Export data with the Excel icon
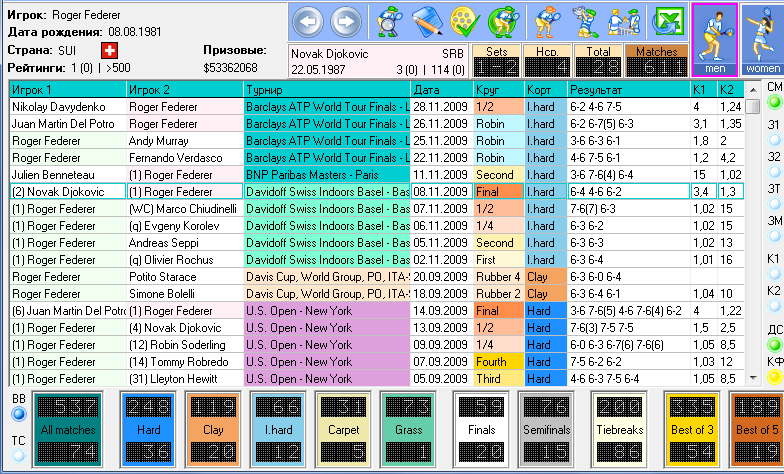 668,22
